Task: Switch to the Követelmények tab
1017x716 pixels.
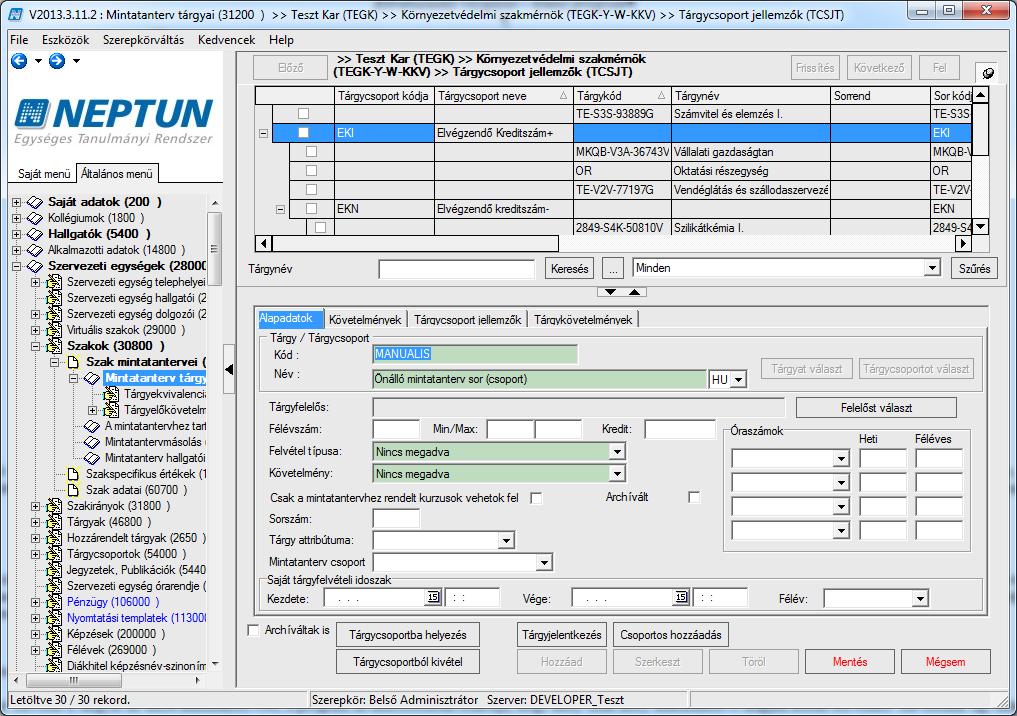Action: pos(365,320)
